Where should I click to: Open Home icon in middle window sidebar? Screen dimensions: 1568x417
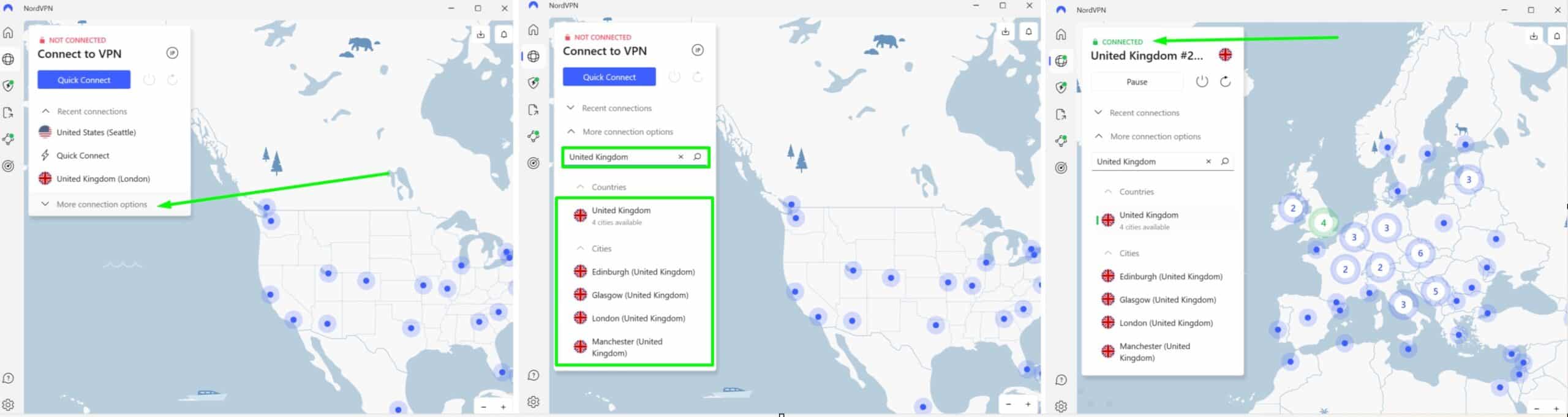click(x=533, y=30)
